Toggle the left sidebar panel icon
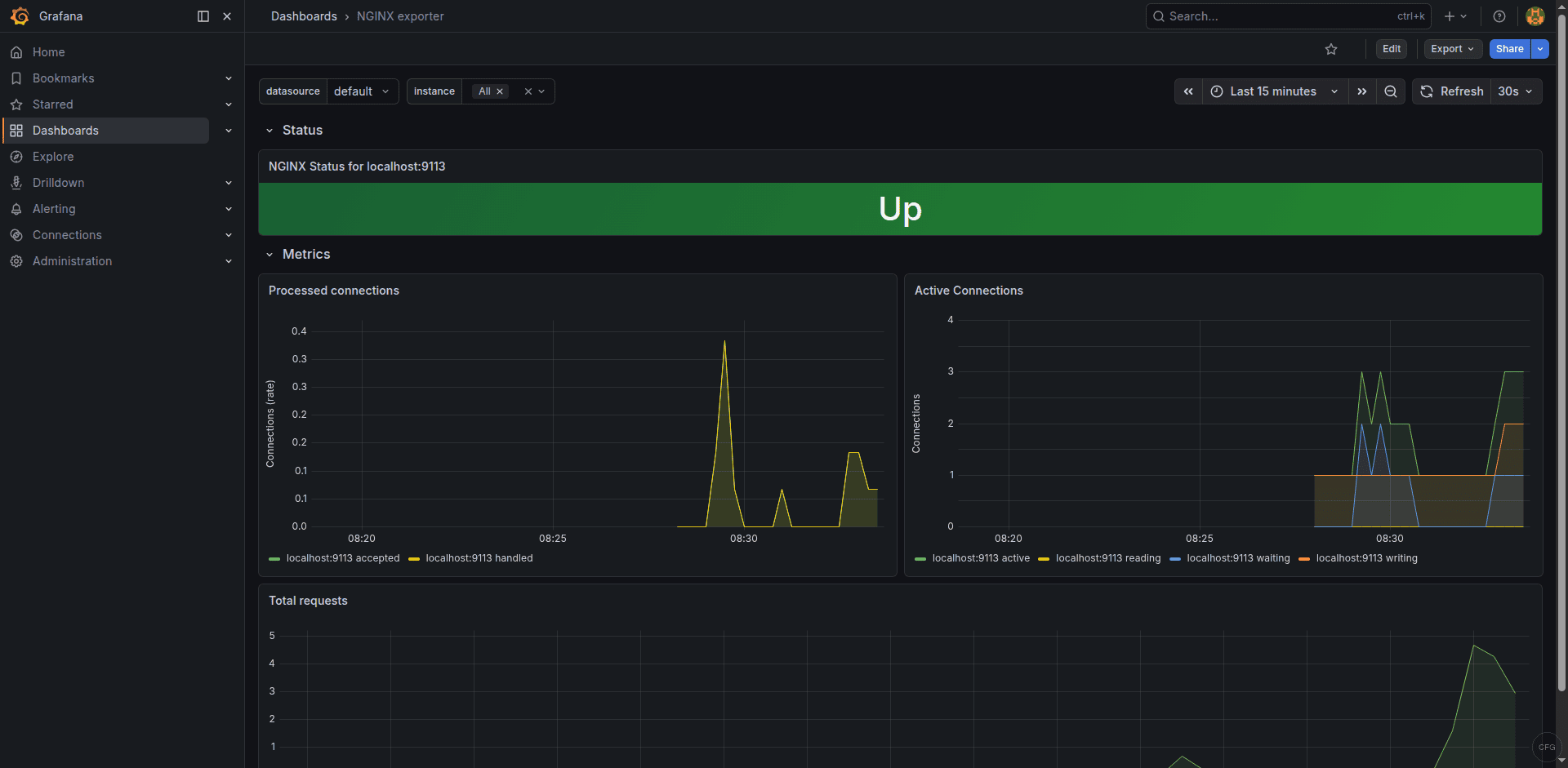This screenshot has height=768, width=1568. (x=202, y=16)
